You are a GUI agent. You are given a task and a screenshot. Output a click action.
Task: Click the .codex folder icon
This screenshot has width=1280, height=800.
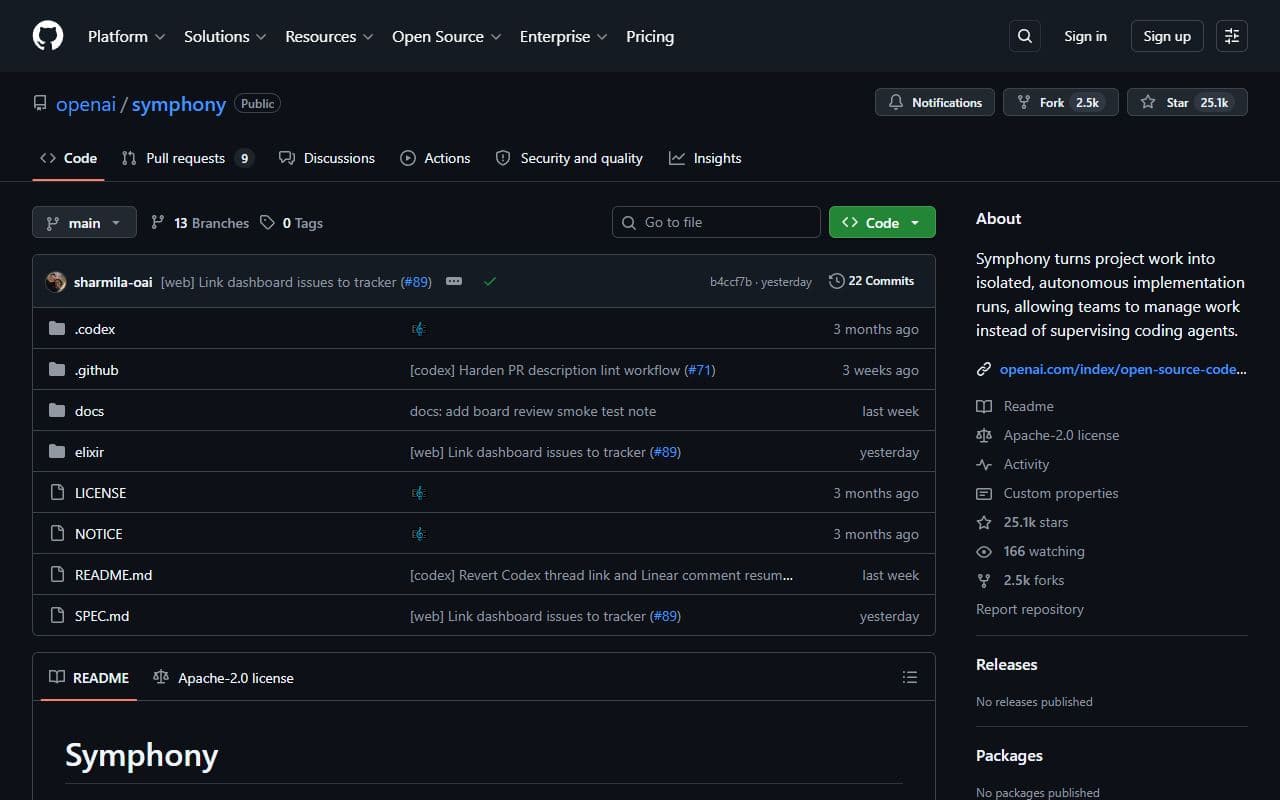click(57, 329)
